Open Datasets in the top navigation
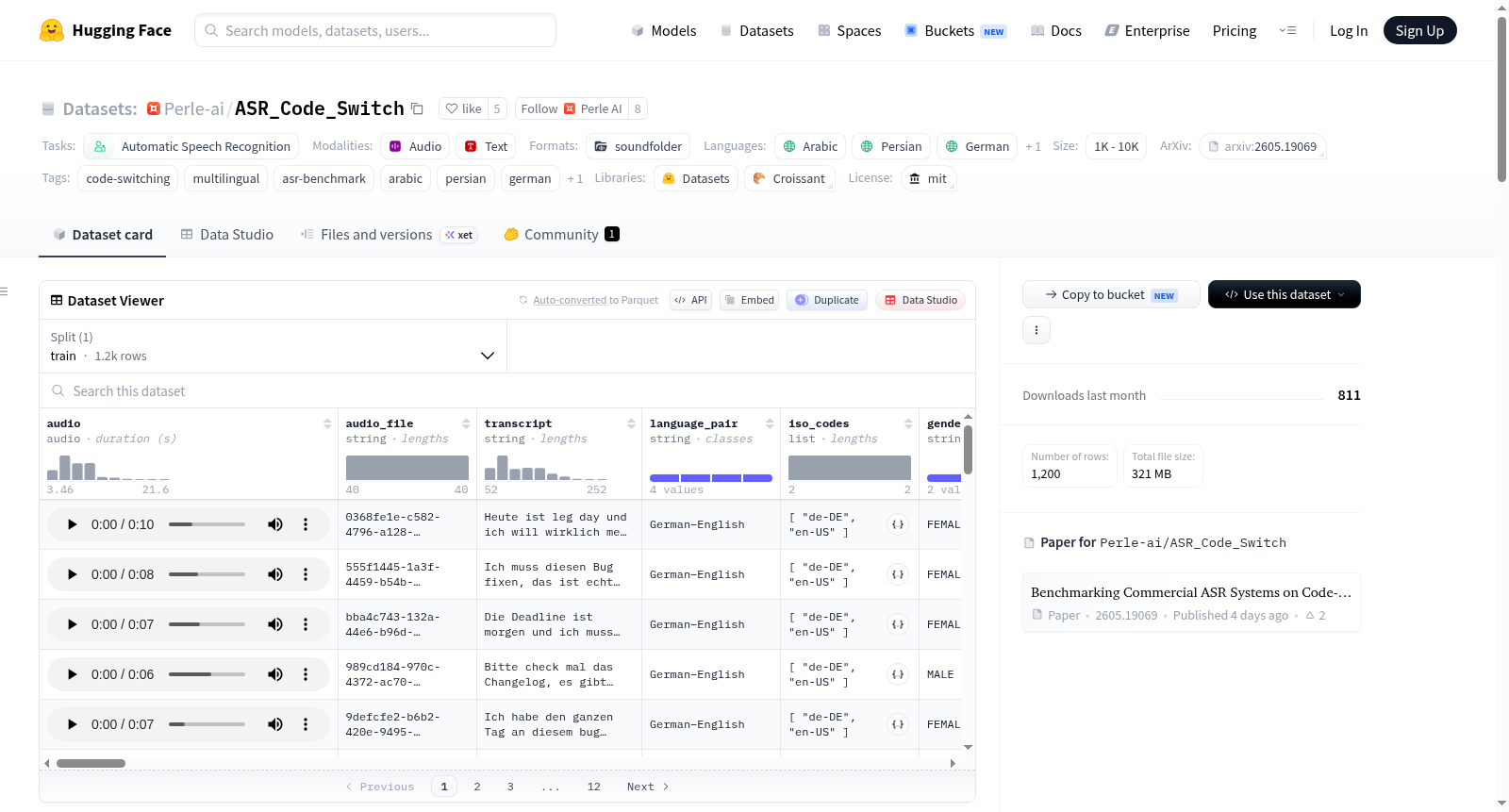Viewport: 1509px width, 812px height. tap(756, 30)
